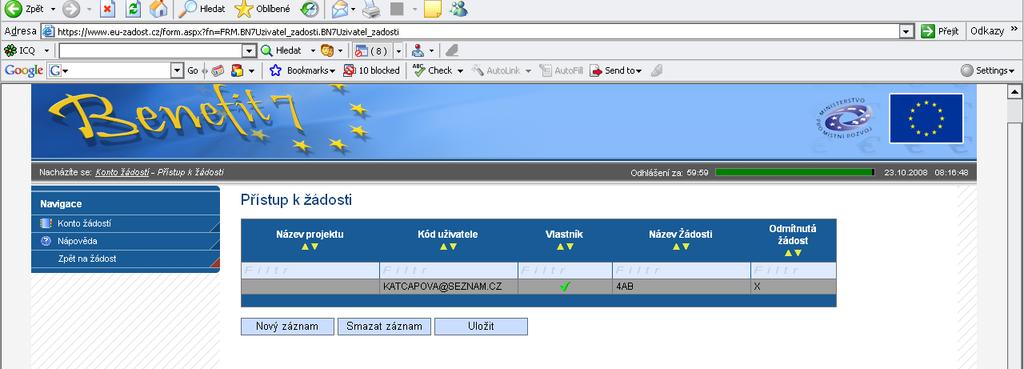Screen dimensions: 1024x369
Task: Click the Uložit save button
Action: point(481,327)
